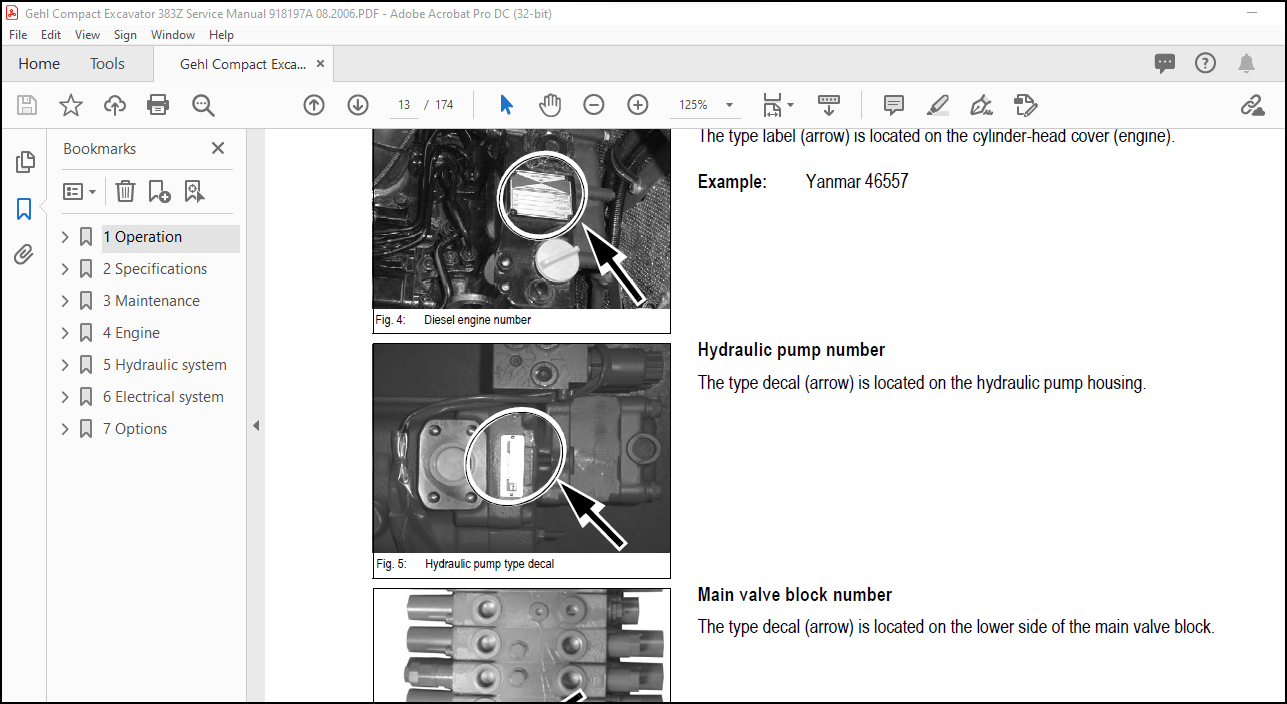Open the fit page width tool

(771, 105)
